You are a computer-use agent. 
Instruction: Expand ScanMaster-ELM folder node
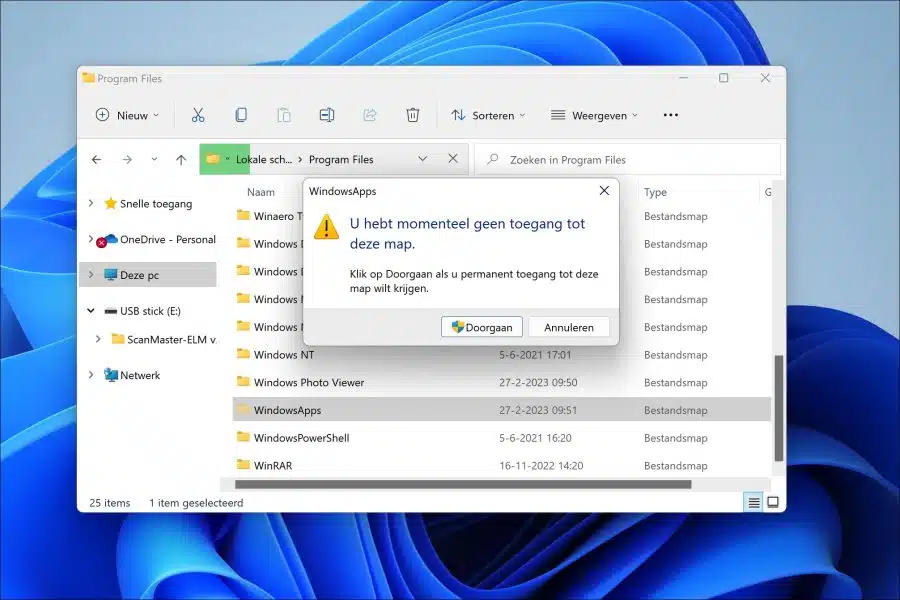point(98,339)
